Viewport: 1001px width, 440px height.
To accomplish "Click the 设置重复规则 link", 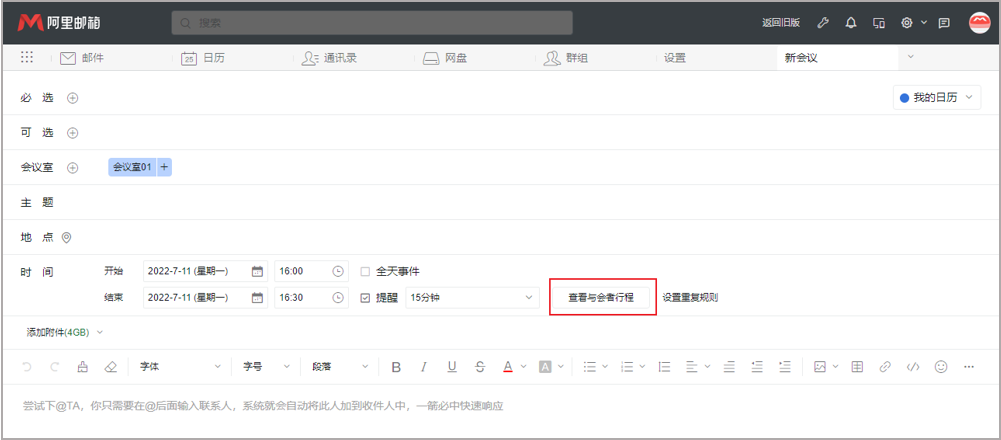I will click(690, 297).
